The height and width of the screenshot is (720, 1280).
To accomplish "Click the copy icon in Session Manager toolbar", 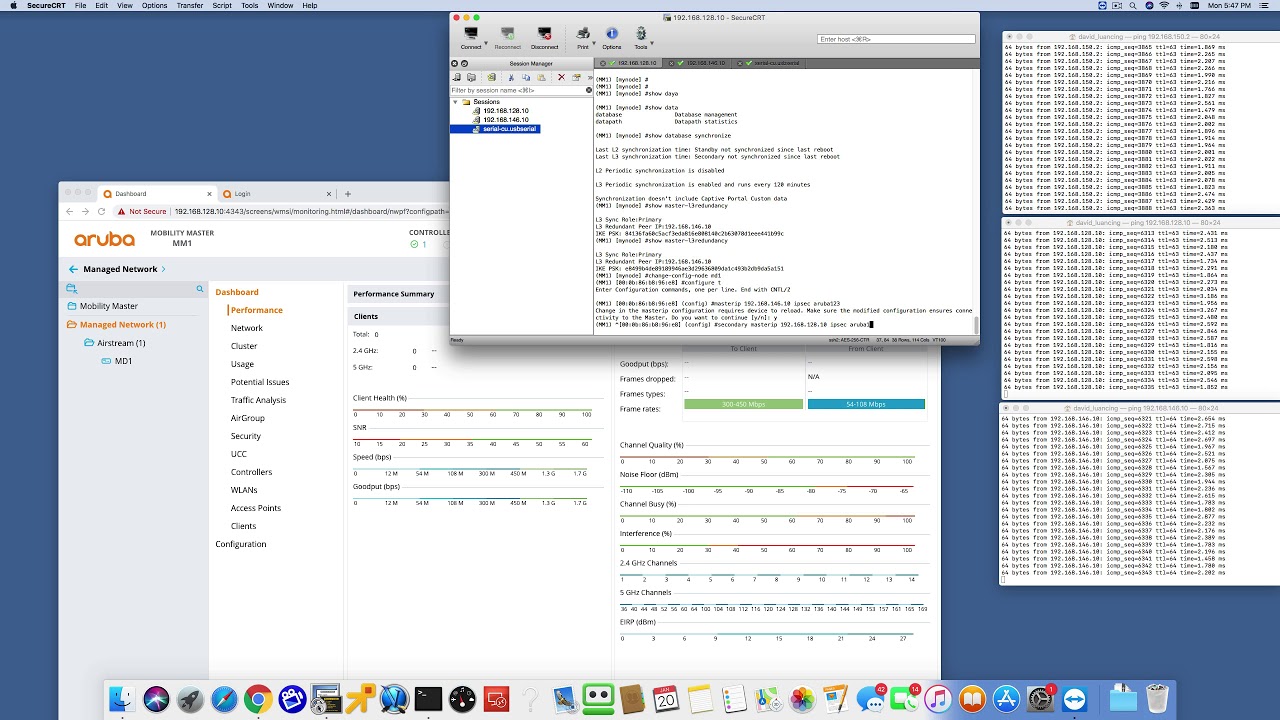I will (x=526, y=77).
